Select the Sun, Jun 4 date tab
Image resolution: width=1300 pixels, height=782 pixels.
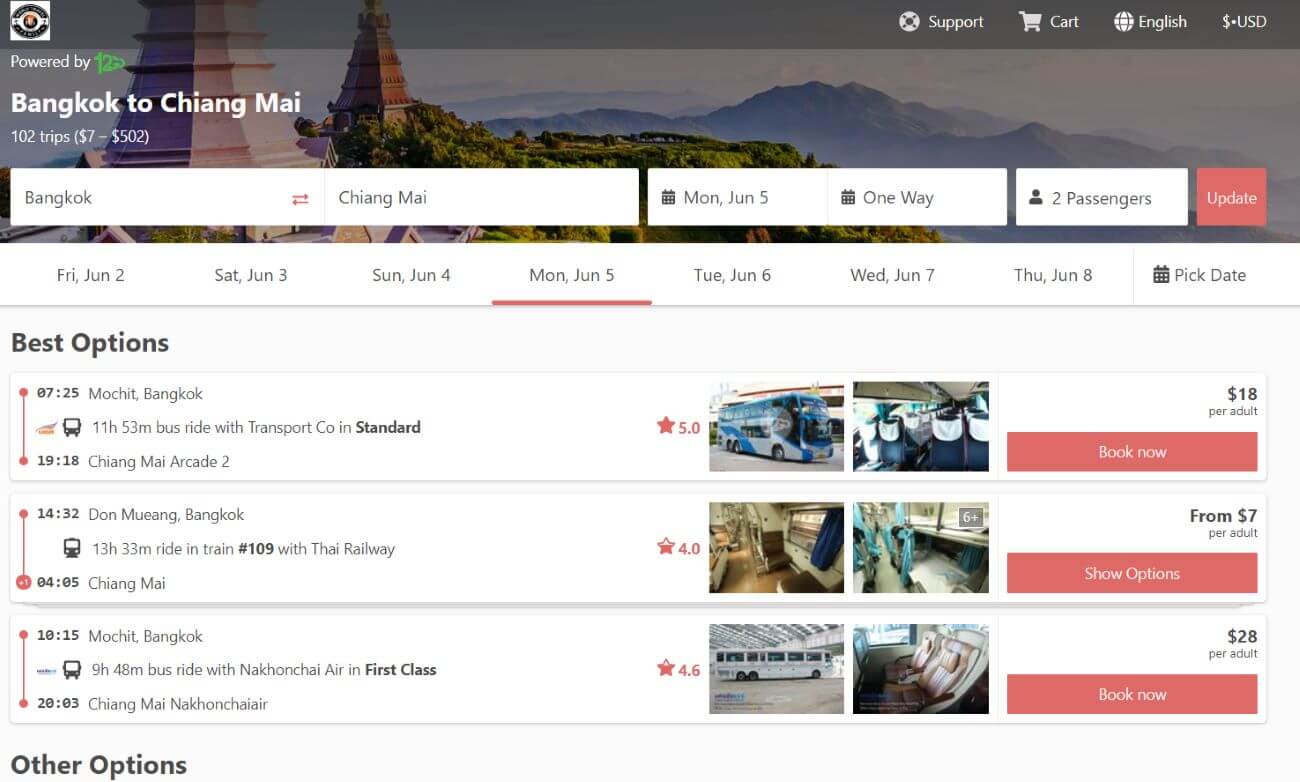tap(411, 275)
